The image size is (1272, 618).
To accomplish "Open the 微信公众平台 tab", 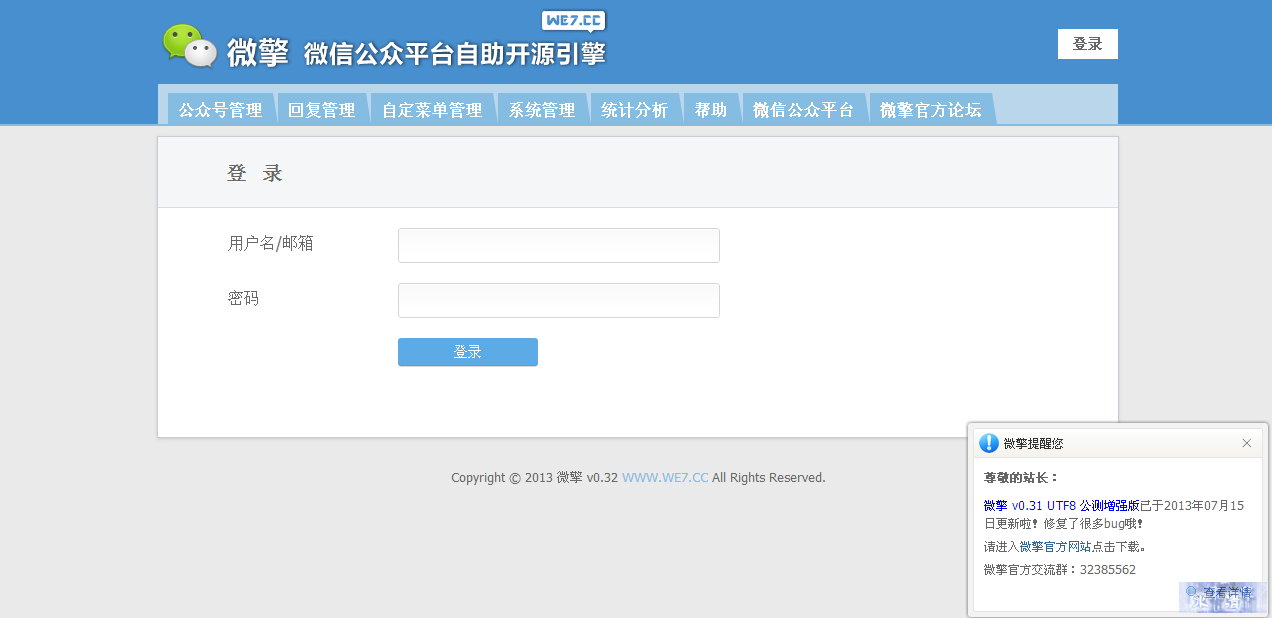I will [804, 110].
